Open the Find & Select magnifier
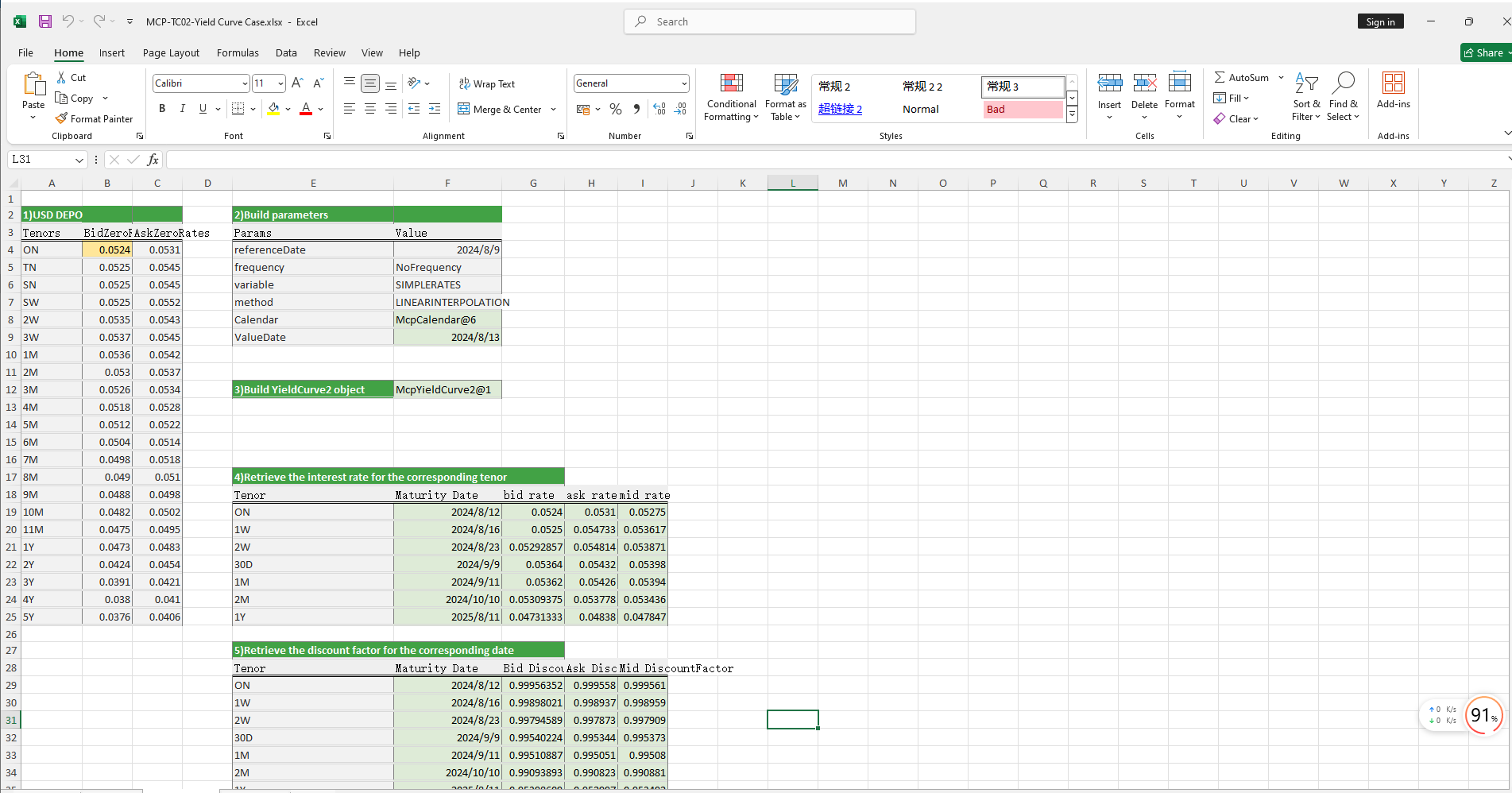Image resolution: width=1512 pixels, height=793 pixels. pyautogui.click(x=1344, y=83)
